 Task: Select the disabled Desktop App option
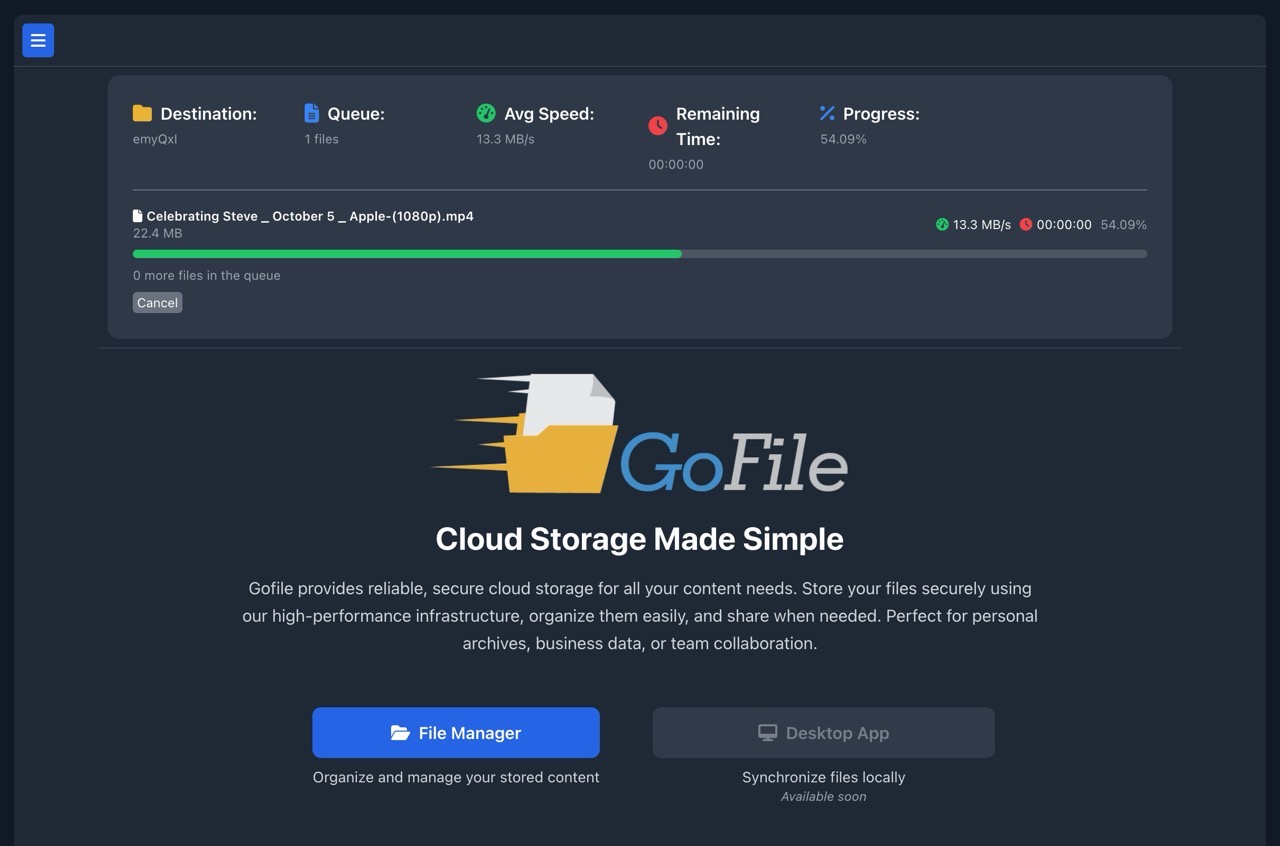coord(823,732)
